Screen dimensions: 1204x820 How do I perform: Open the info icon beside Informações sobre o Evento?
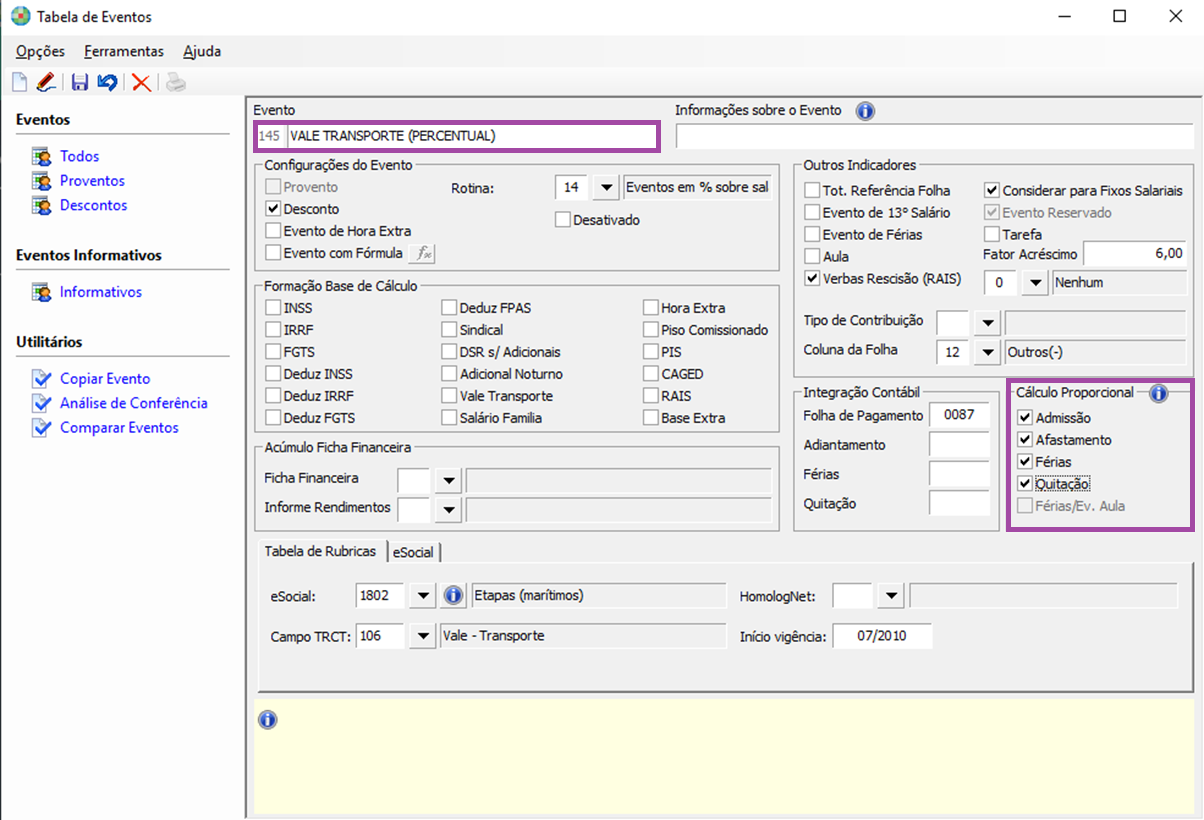pos(866,111)
